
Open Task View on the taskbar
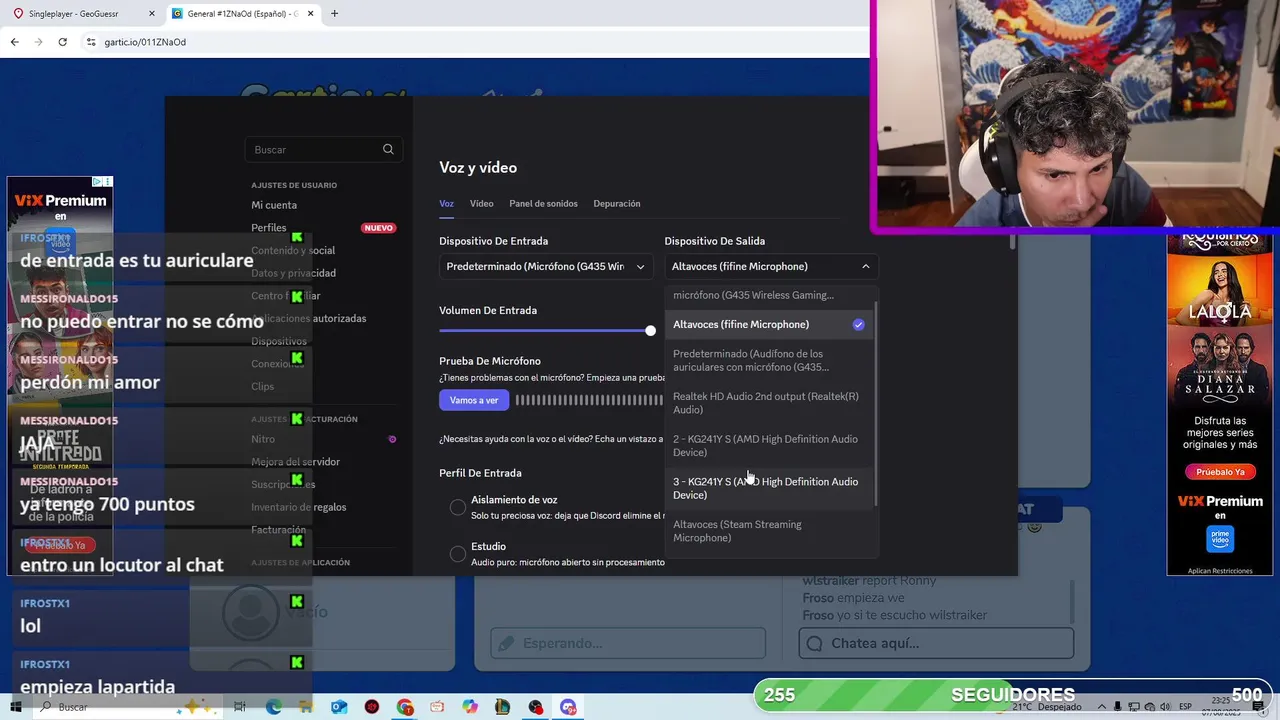tap(240, 707)
